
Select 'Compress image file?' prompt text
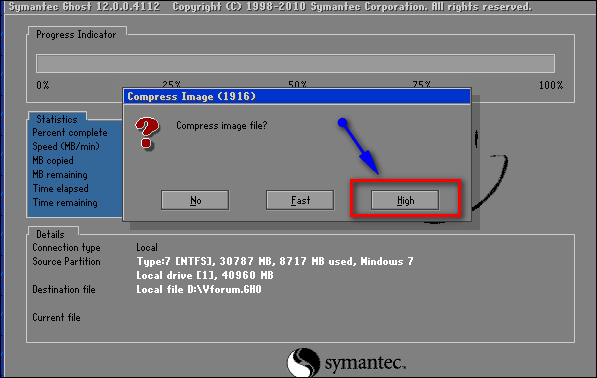(222, 125)
